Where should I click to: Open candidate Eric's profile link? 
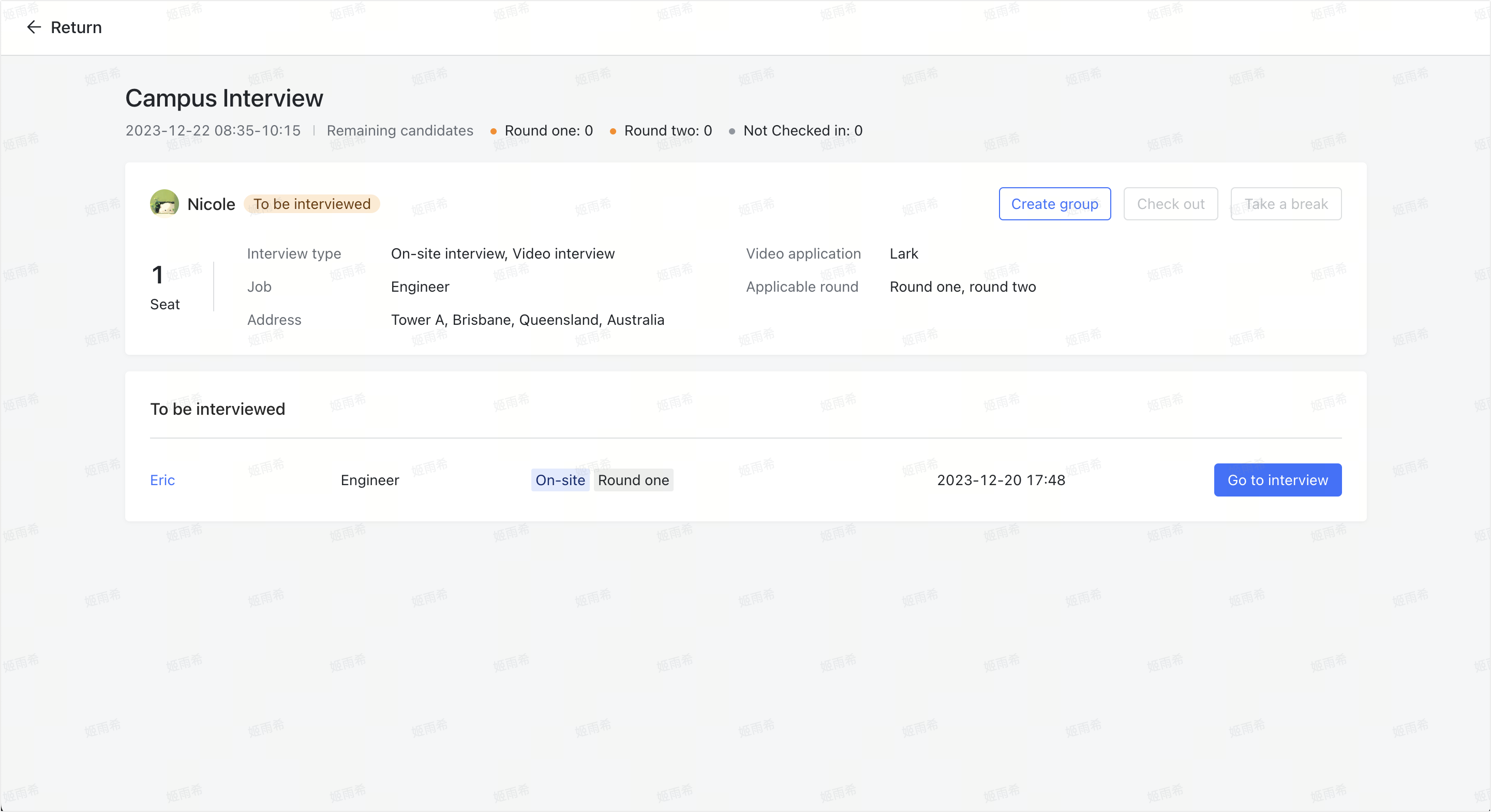[x=162, y=480]
